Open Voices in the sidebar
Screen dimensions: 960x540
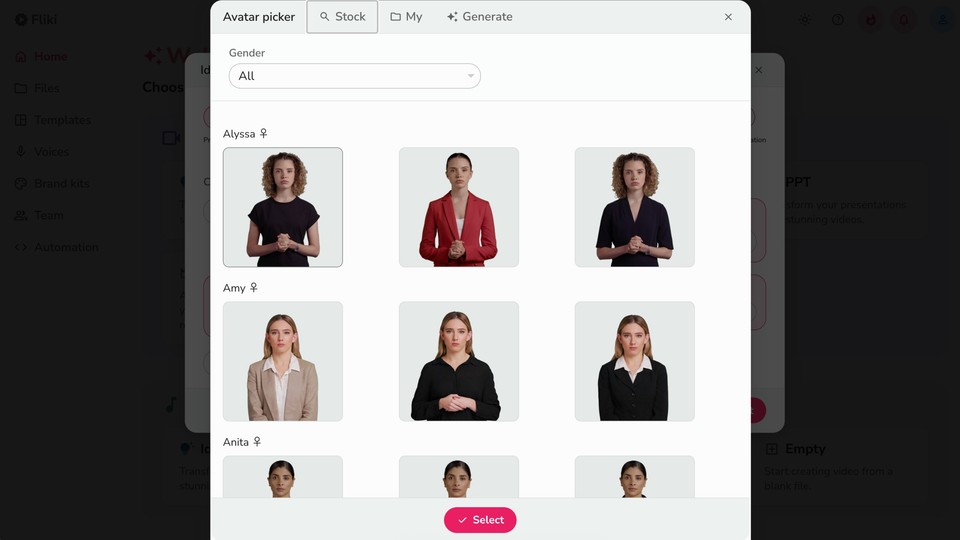click(42, 152)
